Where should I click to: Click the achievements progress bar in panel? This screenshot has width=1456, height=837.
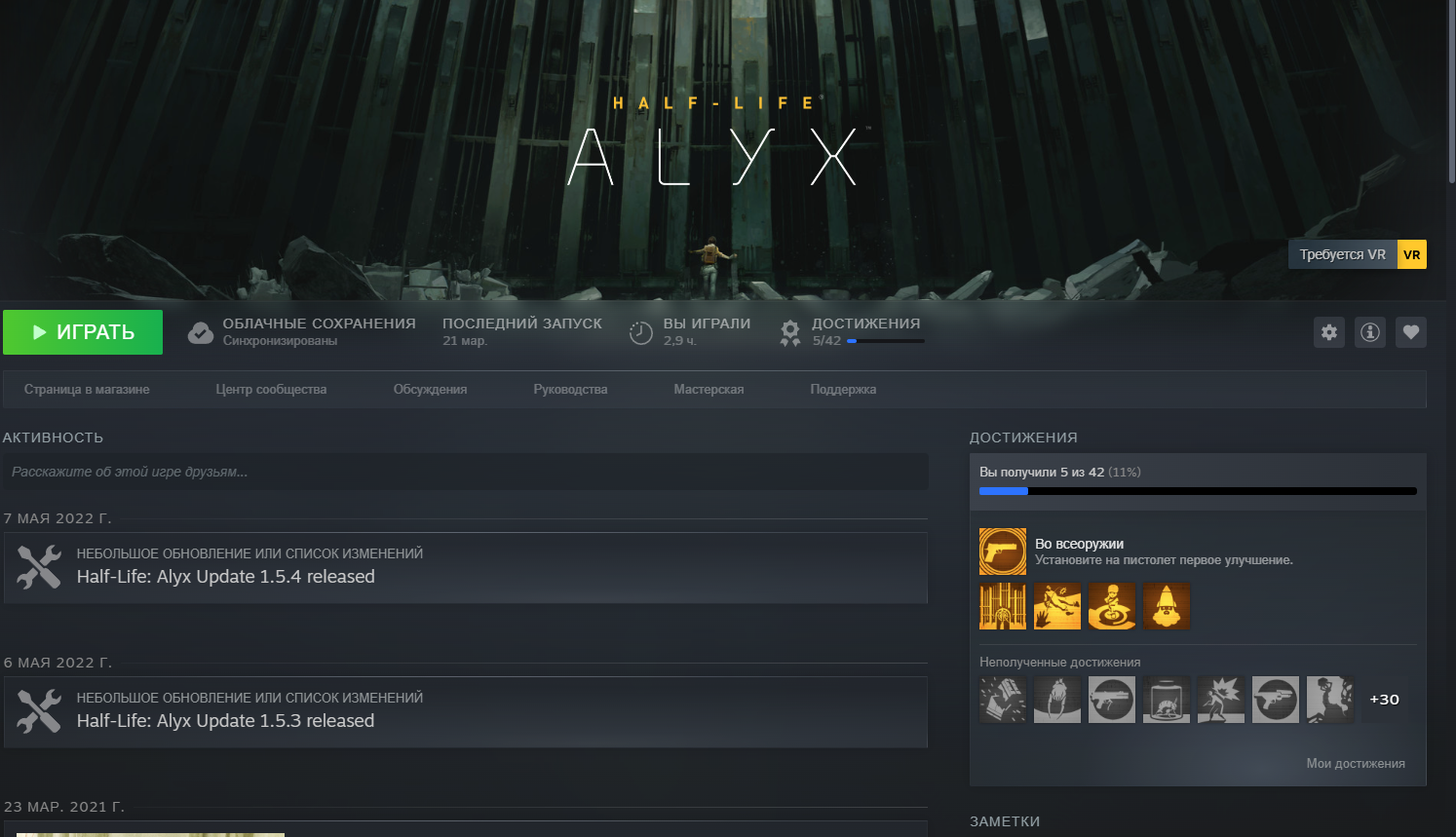pos(1198,491)
